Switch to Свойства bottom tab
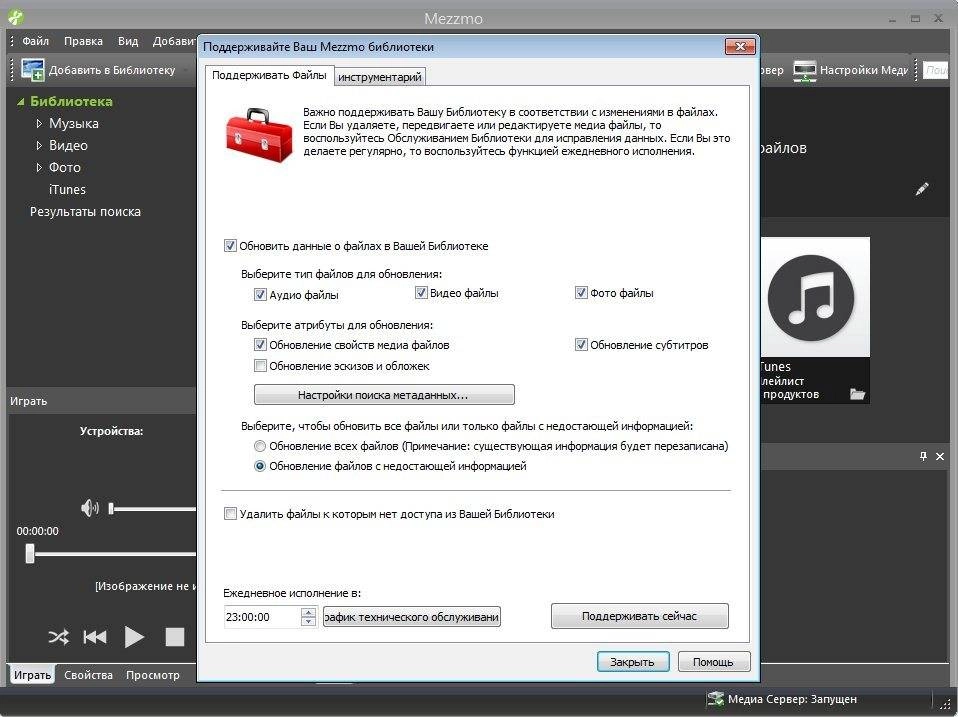The height and width of the screenshot is (717, 958). click(x=89, y=675)
